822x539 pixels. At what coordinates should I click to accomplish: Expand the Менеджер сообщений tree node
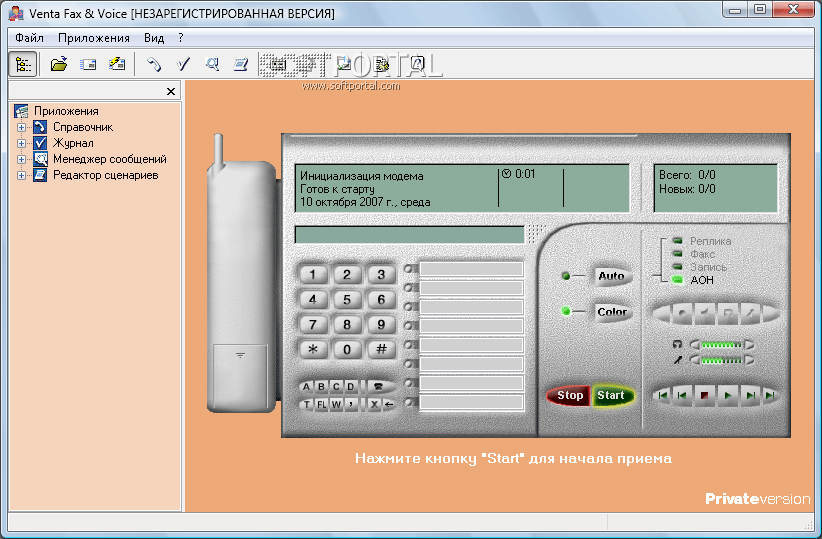point(21,159)
